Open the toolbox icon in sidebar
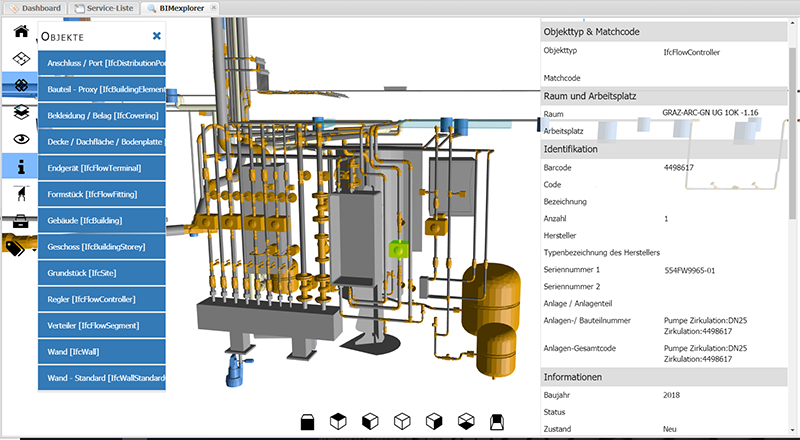This screenshot has width=800, height=440. point(21,221)
